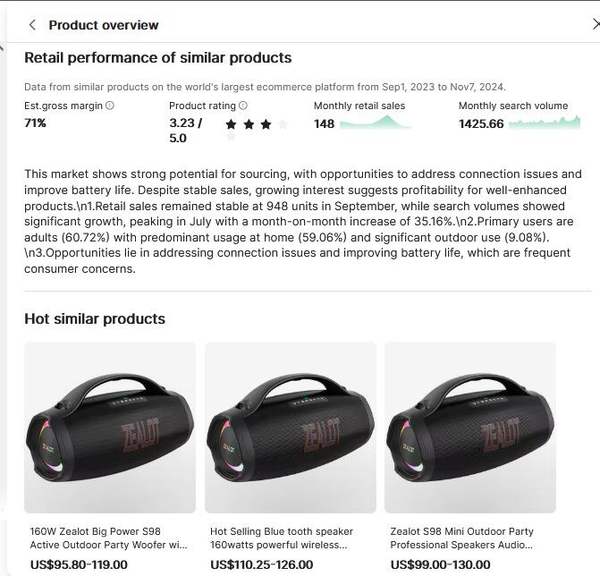
Task: View the Monthly search volume sparkline chart
Action: (545, 122)
